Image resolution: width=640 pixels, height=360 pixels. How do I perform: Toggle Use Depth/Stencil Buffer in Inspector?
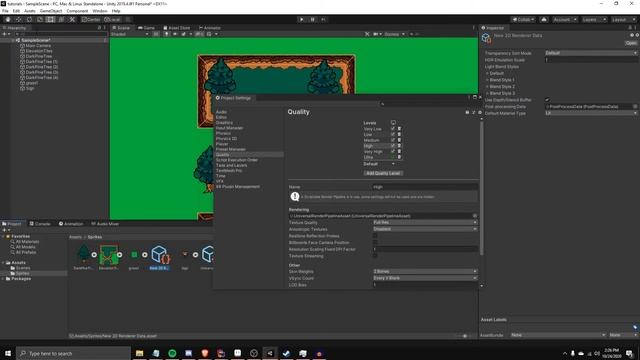pyautogui.click(x=547, y=100)
